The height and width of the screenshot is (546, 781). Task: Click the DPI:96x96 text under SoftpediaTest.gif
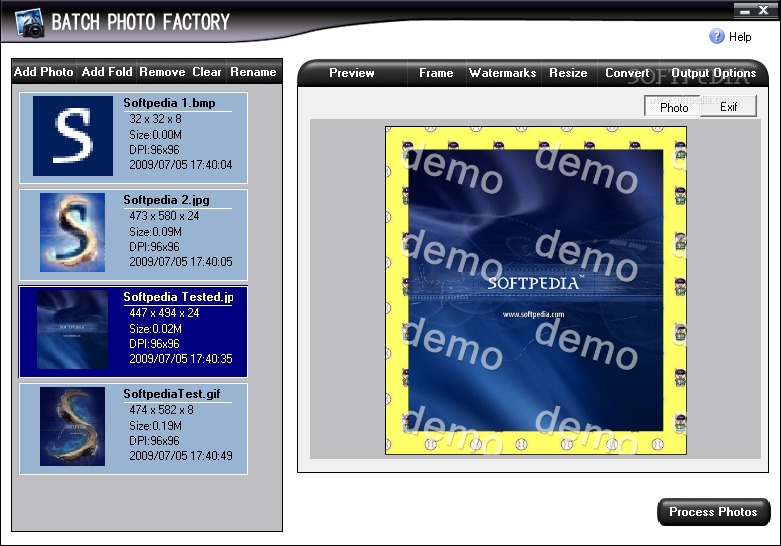(154, 441)
